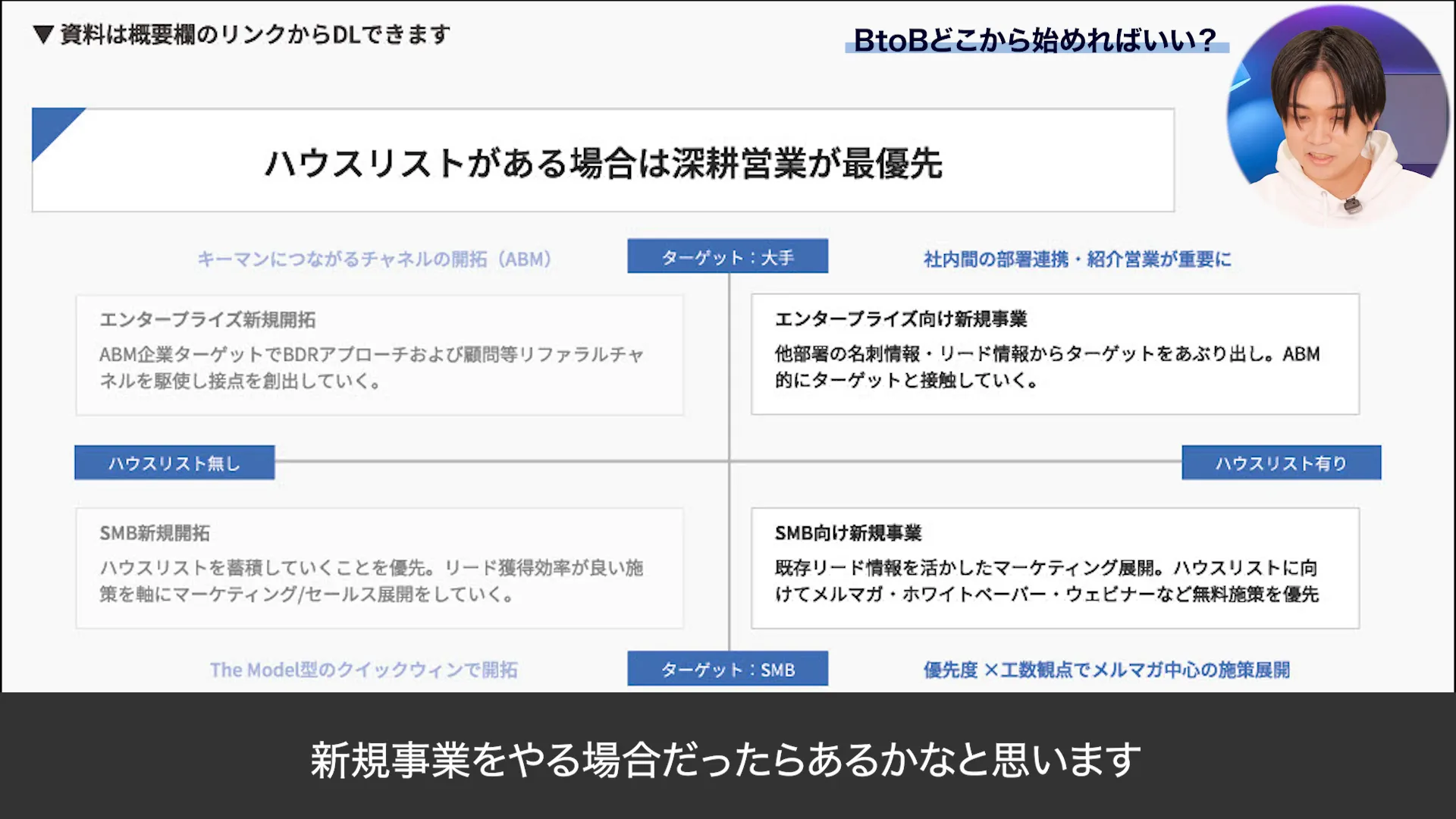Click the text '社内間の部署連携・紹介営業が重要に'
This screenshot has height=819, width=1456.
pyautogui.click(x=1077, y=259)
